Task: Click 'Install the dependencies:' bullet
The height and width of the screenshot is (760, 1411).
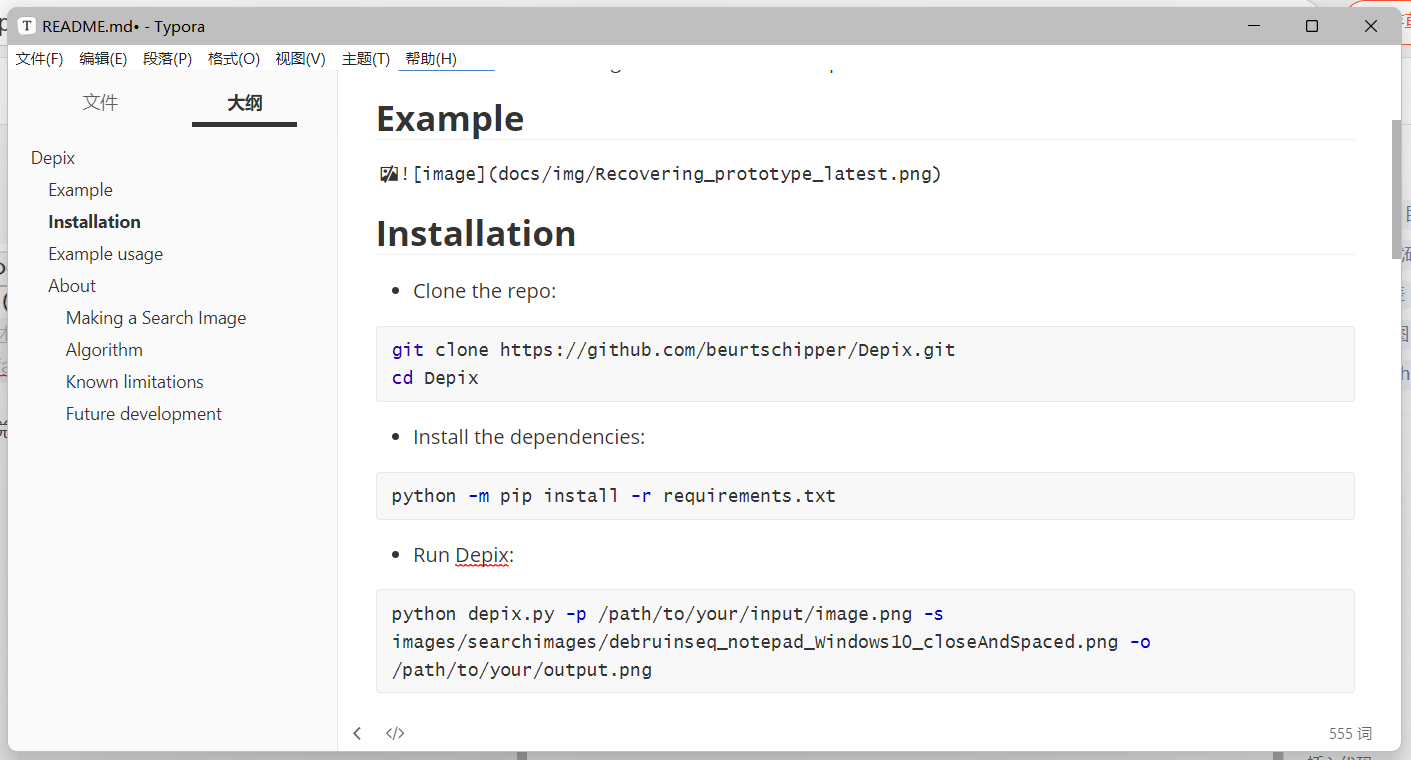Action: [x=529, y=437]
